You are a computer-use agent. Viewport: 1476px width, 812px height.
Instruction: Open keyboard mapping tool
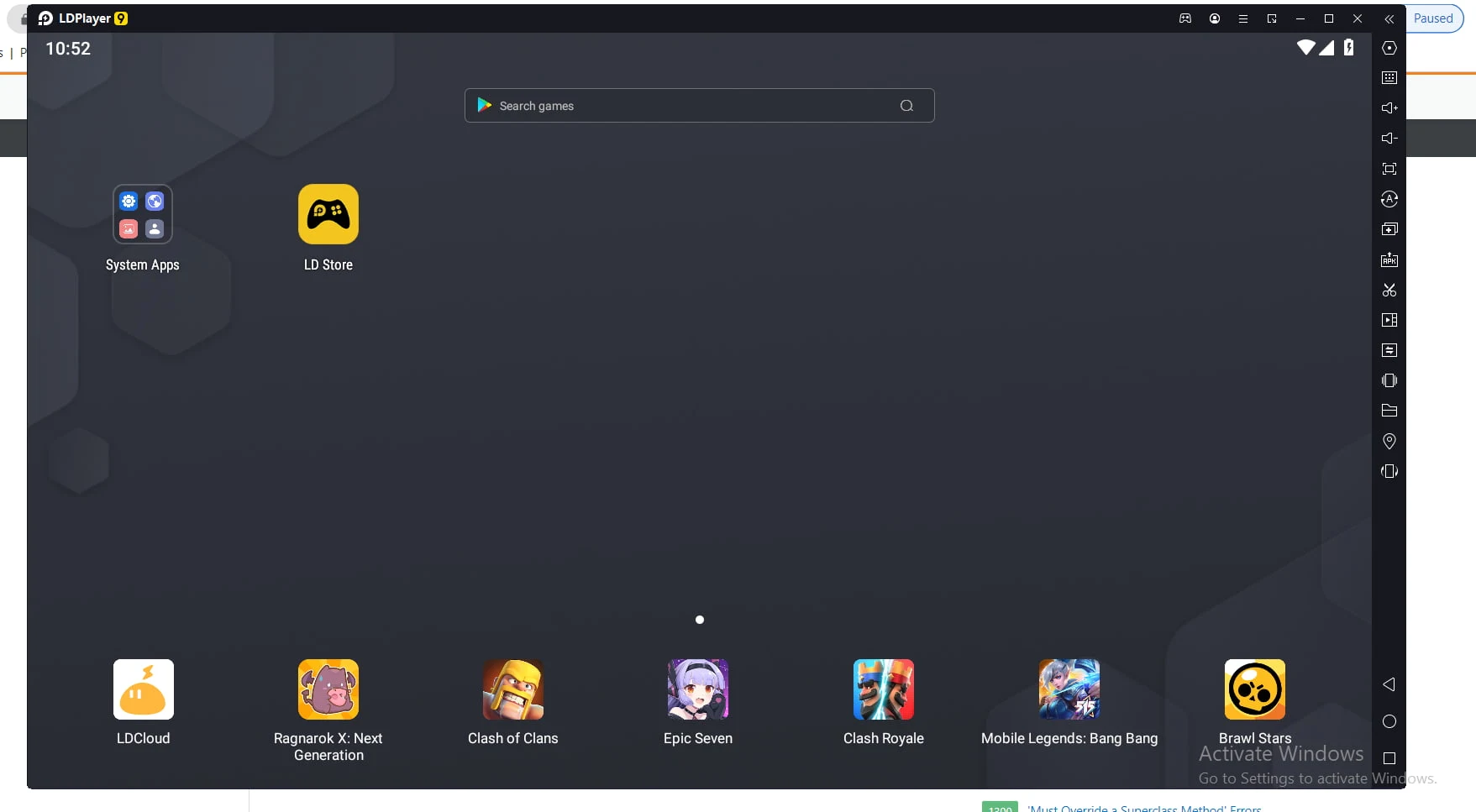1389,78
